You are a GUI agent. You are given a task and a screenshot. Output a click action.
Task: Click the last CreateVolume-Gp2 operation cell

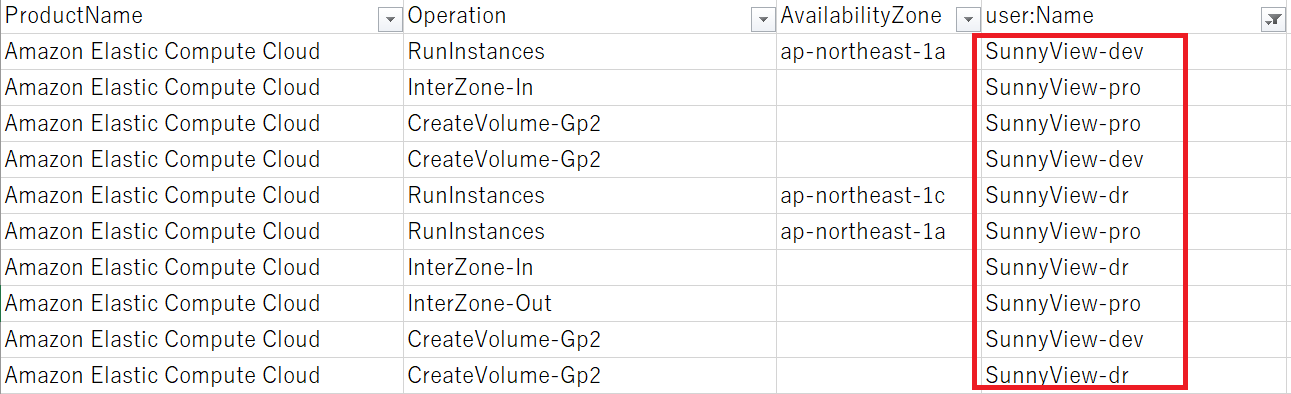[x=590, y=376]
